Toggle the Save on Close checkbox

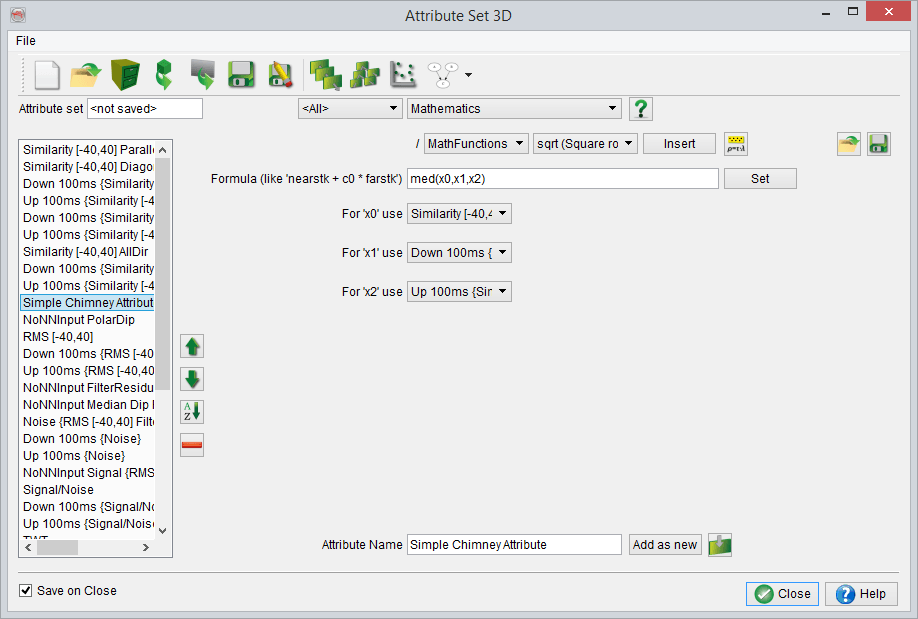(26, 591)
